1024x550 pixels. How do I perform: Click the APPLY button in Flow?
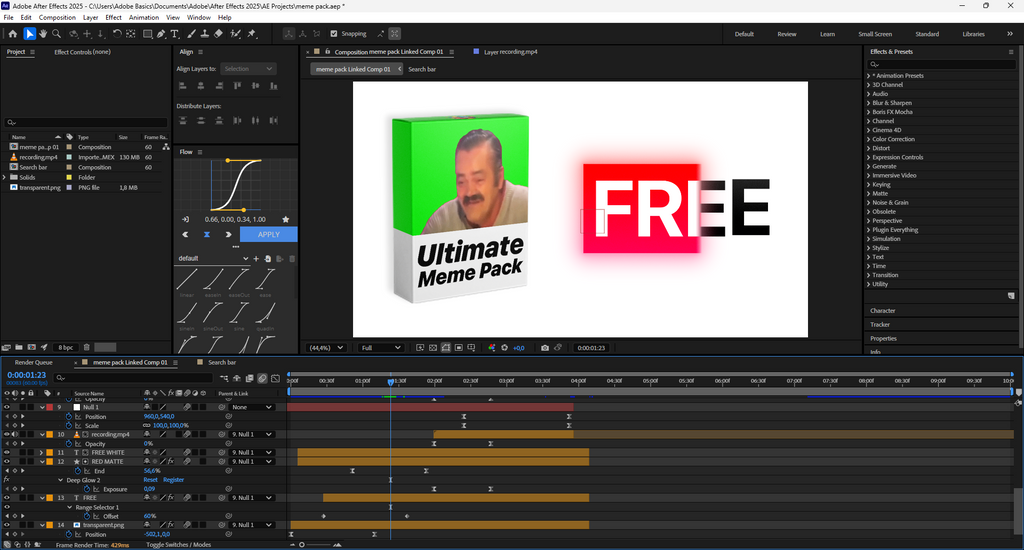268,234
